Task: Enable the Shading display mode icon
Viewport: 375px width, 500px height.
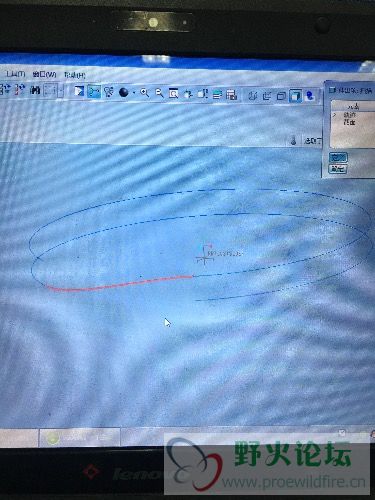Action: [x=295, y=96]
